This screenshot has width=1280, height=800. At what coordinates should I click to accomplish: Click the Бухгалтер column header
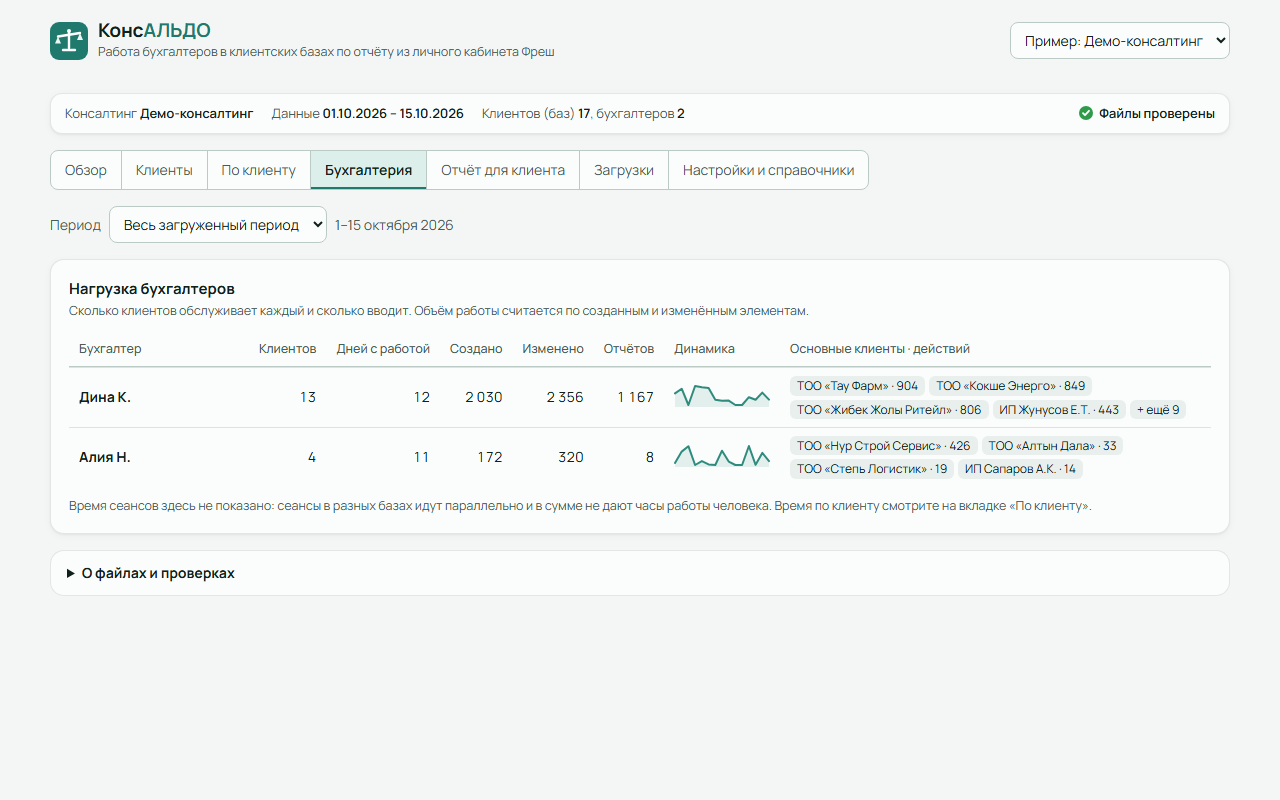pyautogui.click(x=110, y=349)
